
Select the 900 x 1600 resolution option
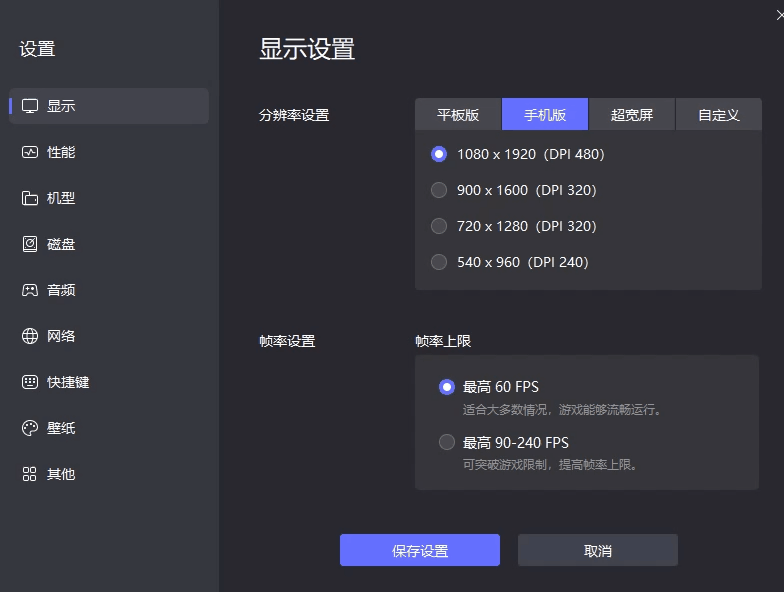(438, 190)
